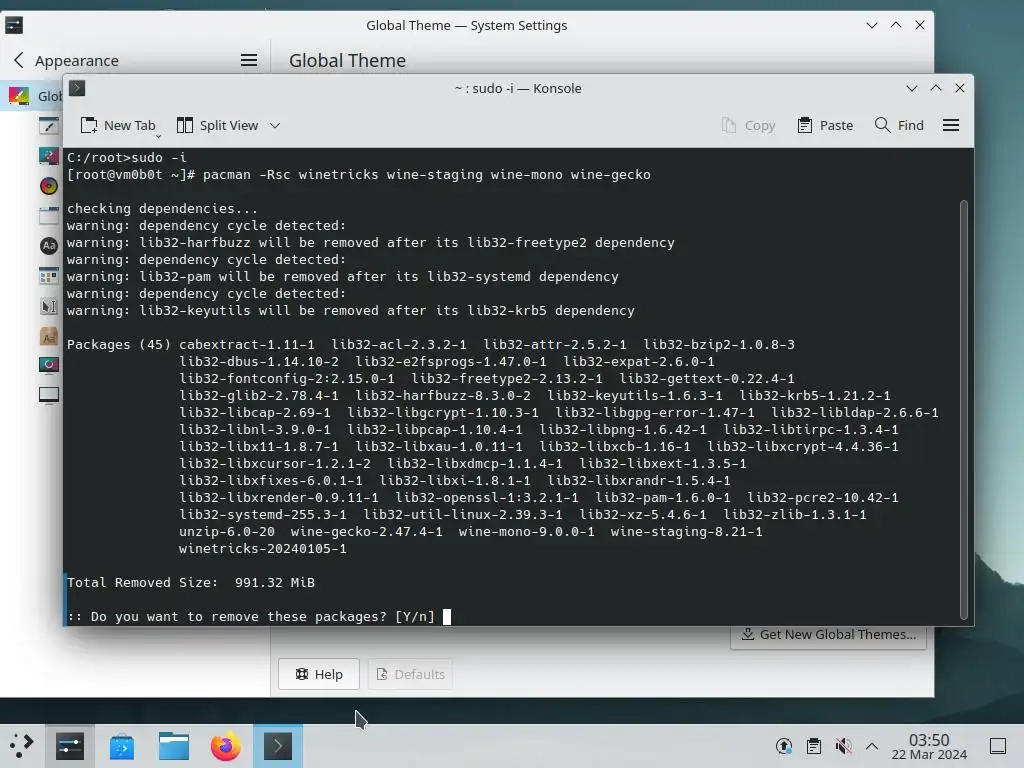
Task: Expand the Split View dropdown chevron
Action: pyautogui.click(x=275, y=125)
